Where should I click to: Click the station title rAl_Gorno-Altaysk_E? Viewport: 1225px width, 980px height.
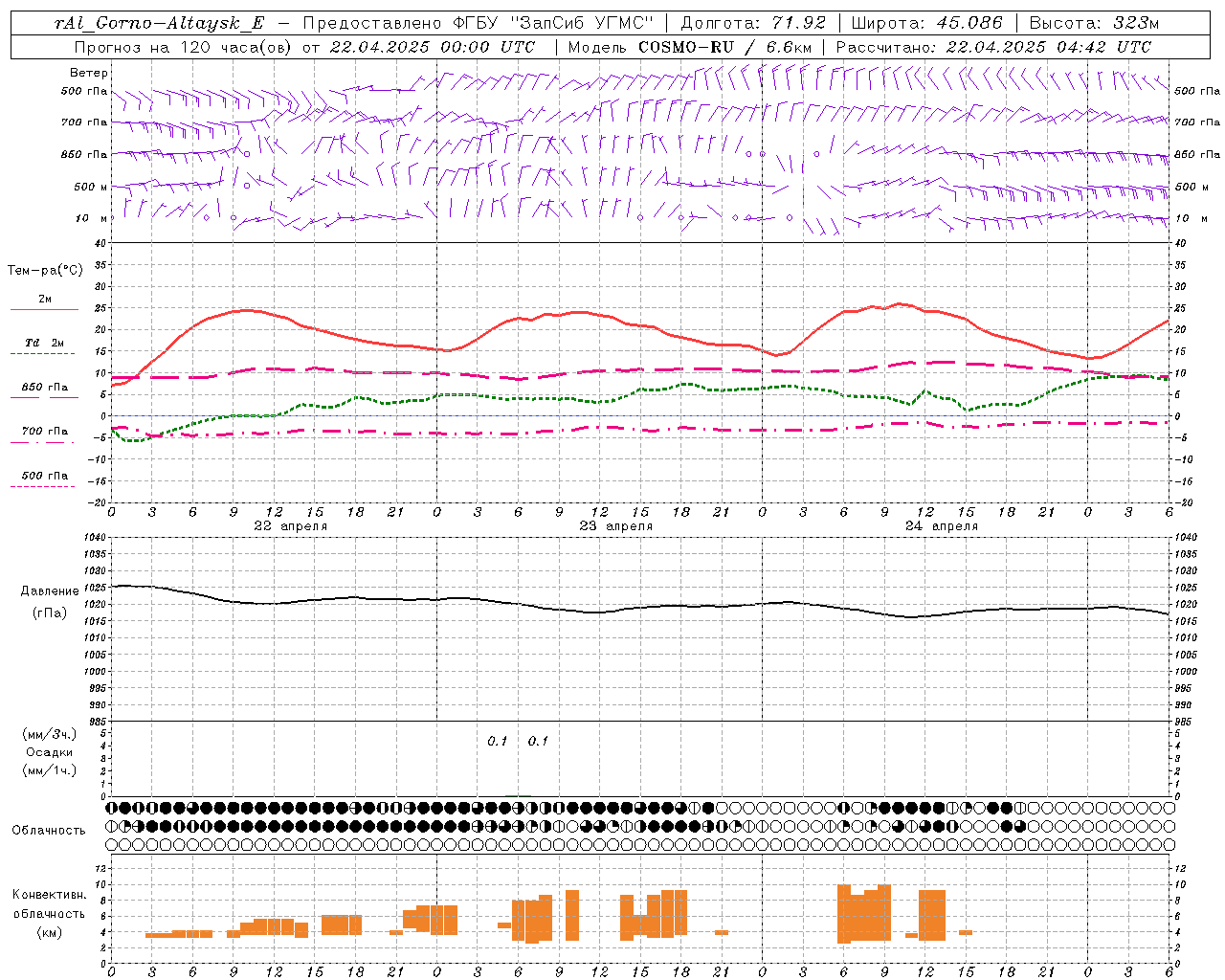(x=159, y=24)
